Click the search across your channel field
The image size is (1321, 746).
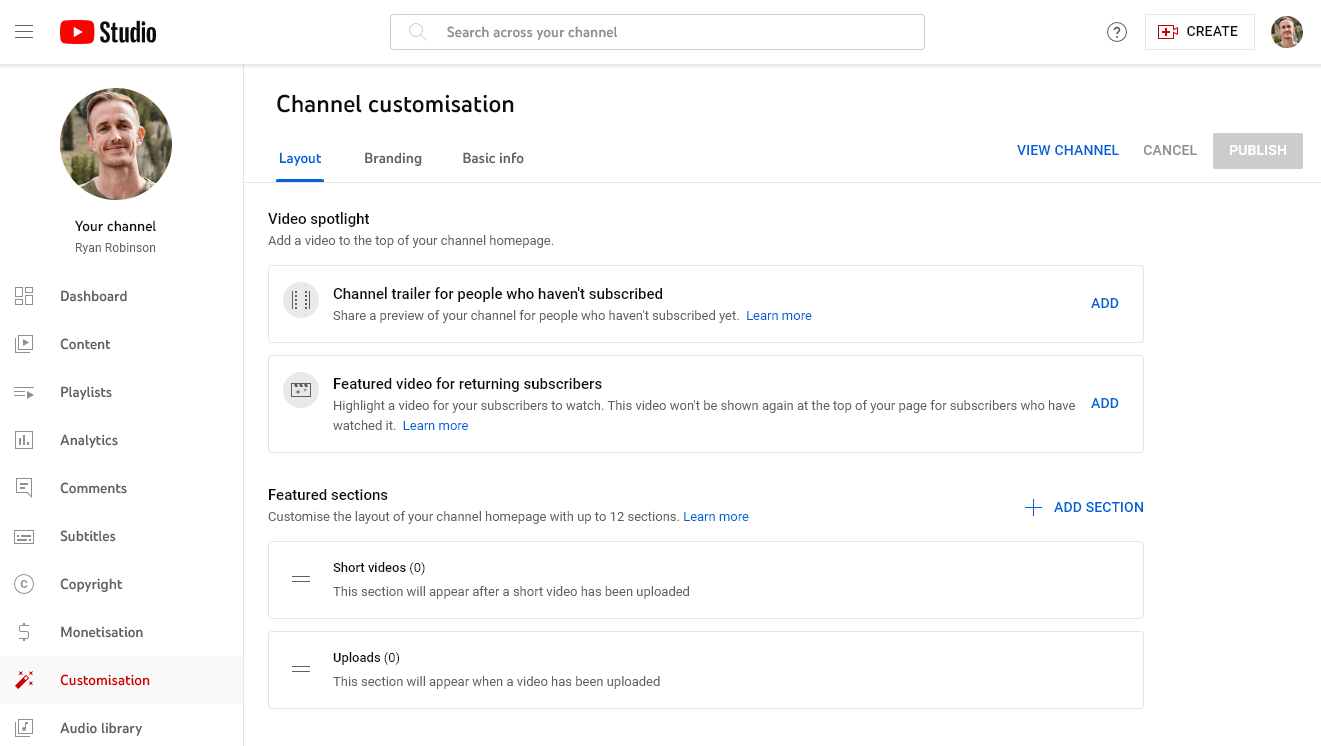tap(657, 32)
